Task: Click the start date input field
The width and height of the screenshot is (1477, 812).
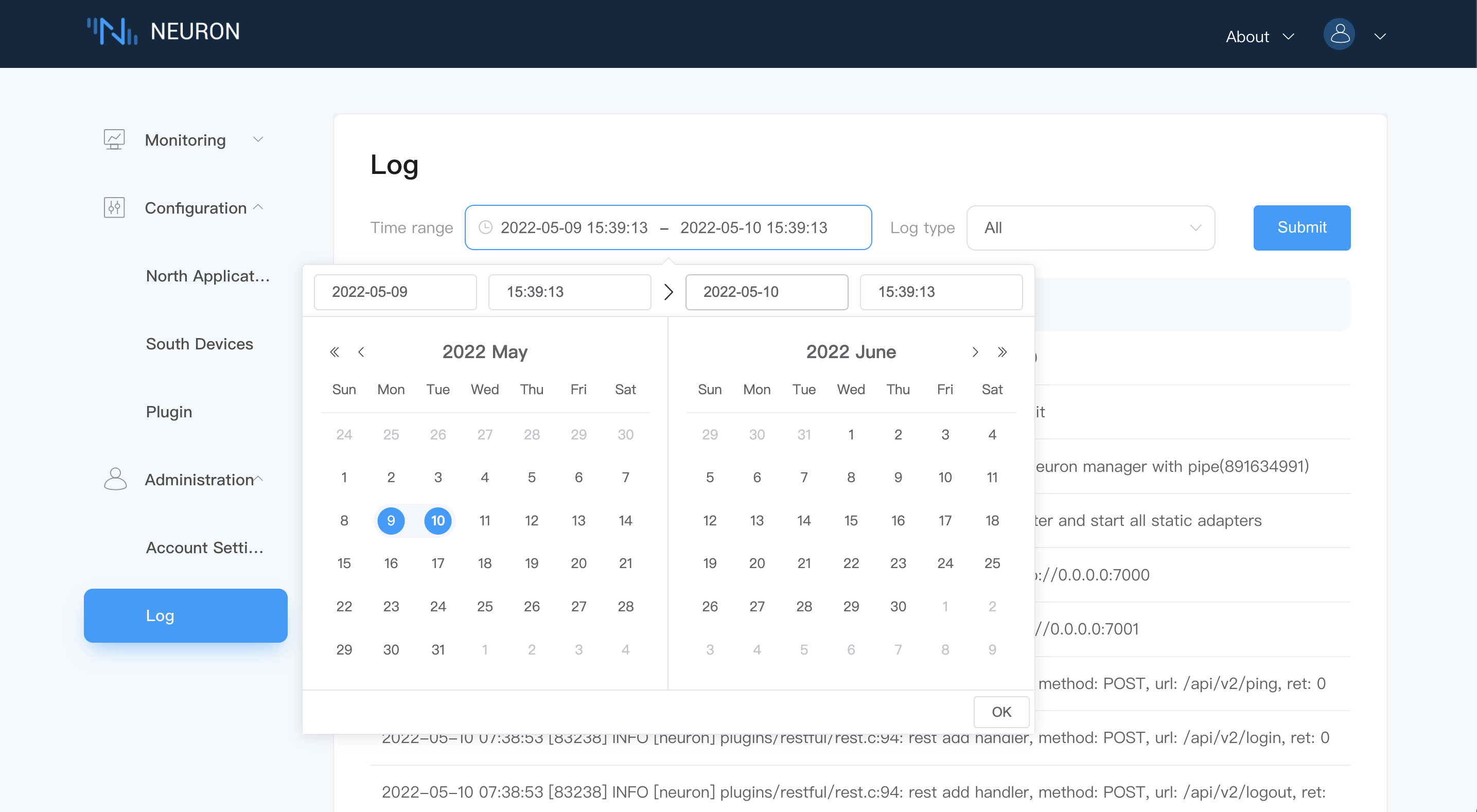Action: point(395,291)
